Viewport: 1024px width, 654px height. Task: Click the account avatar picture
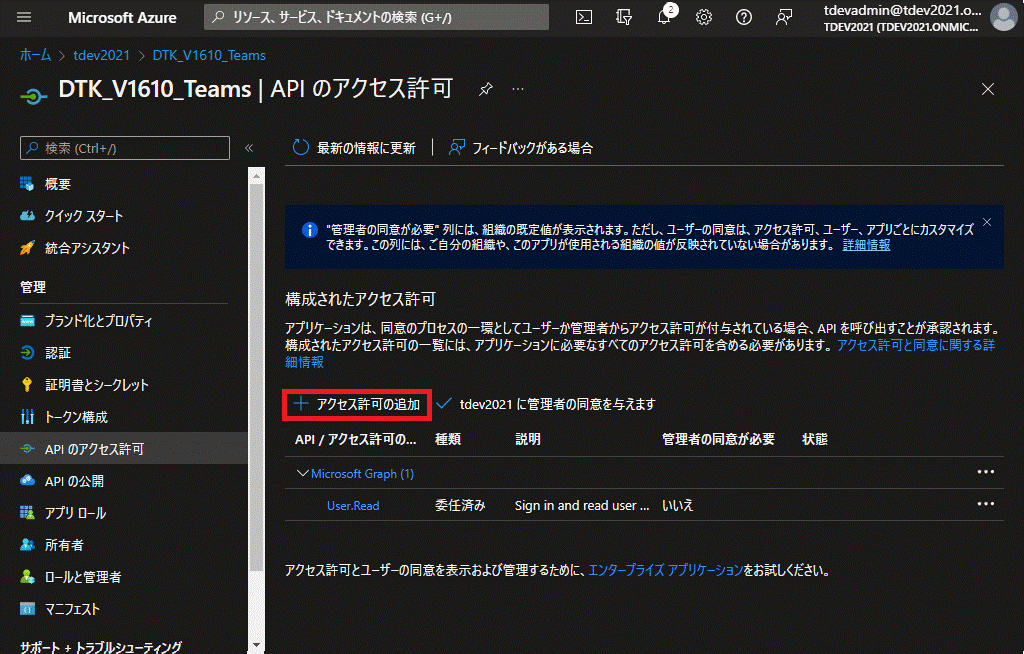coord(1003,17)
